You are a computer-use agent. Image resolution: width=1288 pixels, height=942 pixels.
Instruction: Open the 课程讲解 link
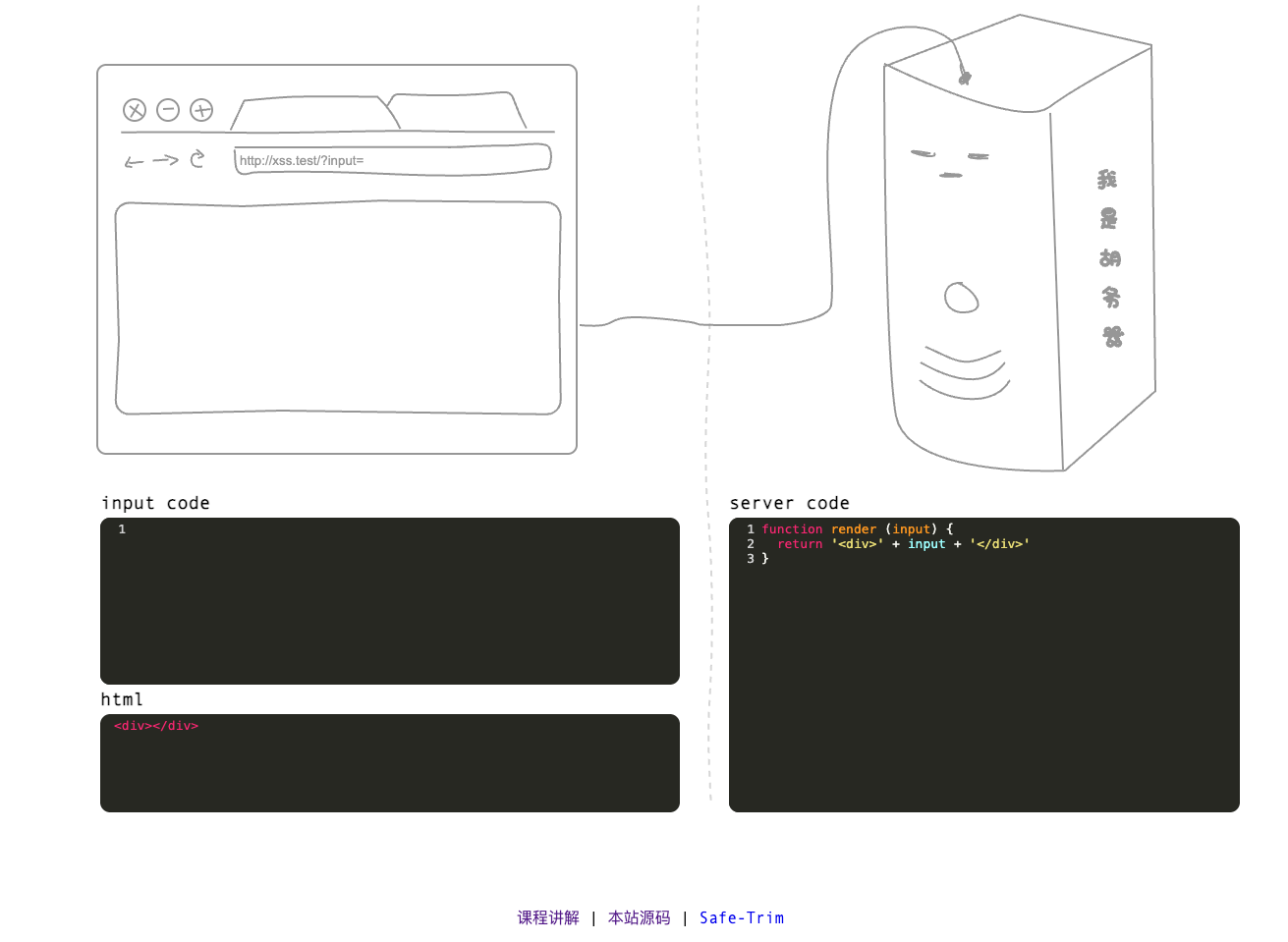(x=548, y=917)
